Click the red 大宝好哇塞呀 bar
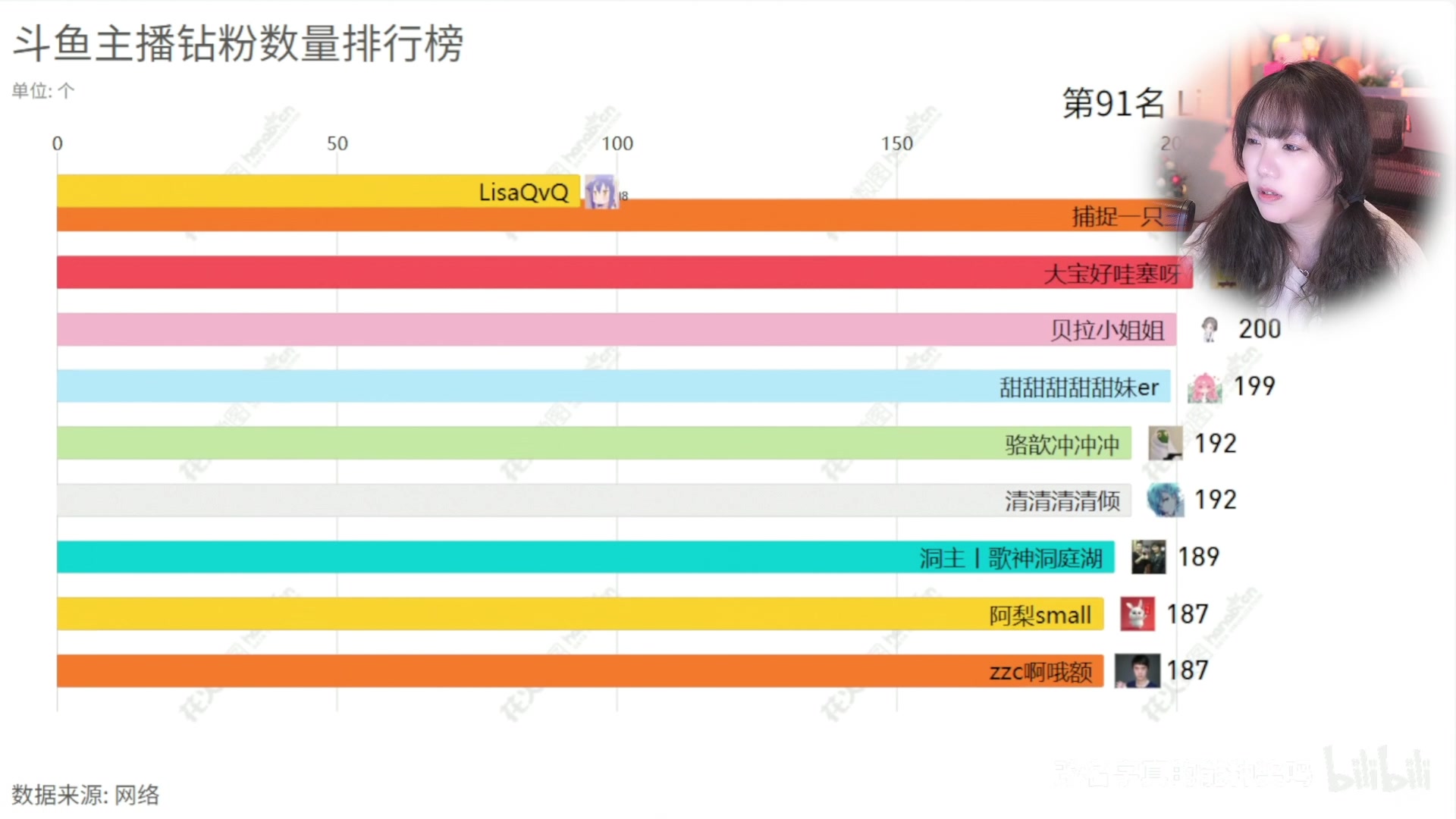This screenshot has width=1456, height=819. (625, 272)
